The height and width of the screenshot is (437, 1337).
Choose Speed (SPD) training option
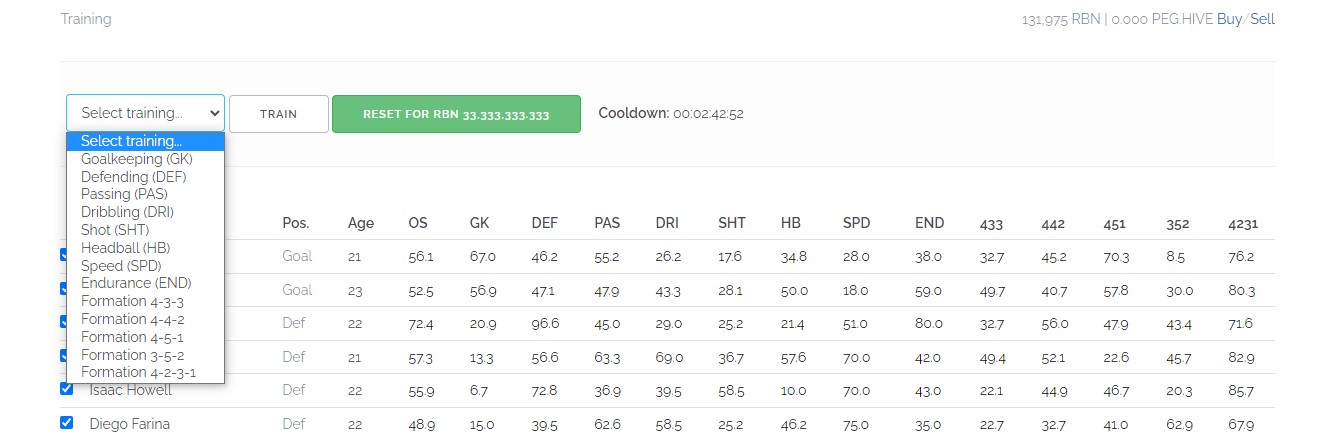point(146,266)
